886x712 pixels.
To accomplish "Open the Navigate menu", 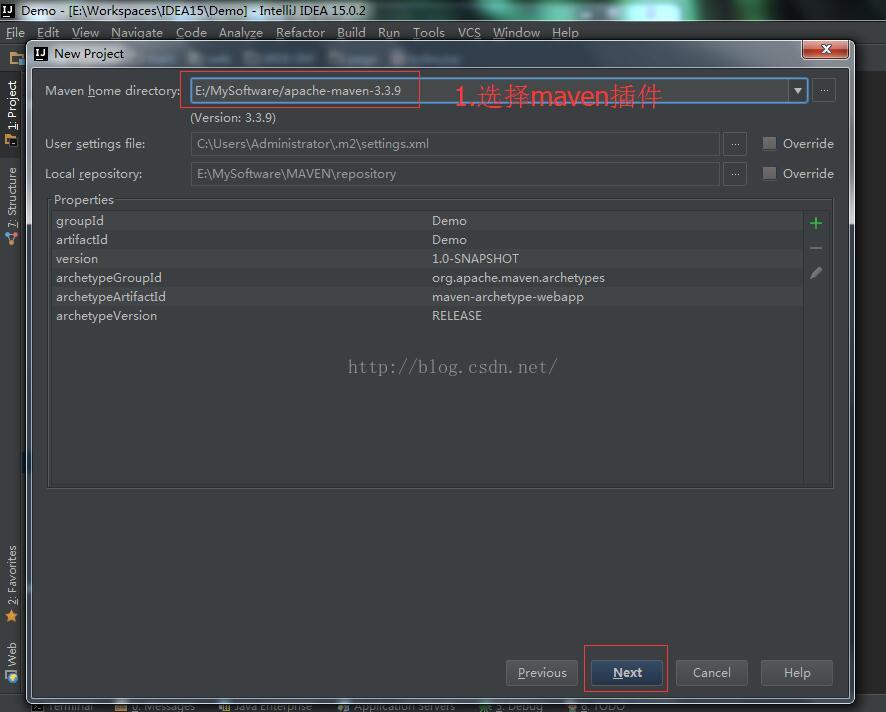I will click(137, 33).
